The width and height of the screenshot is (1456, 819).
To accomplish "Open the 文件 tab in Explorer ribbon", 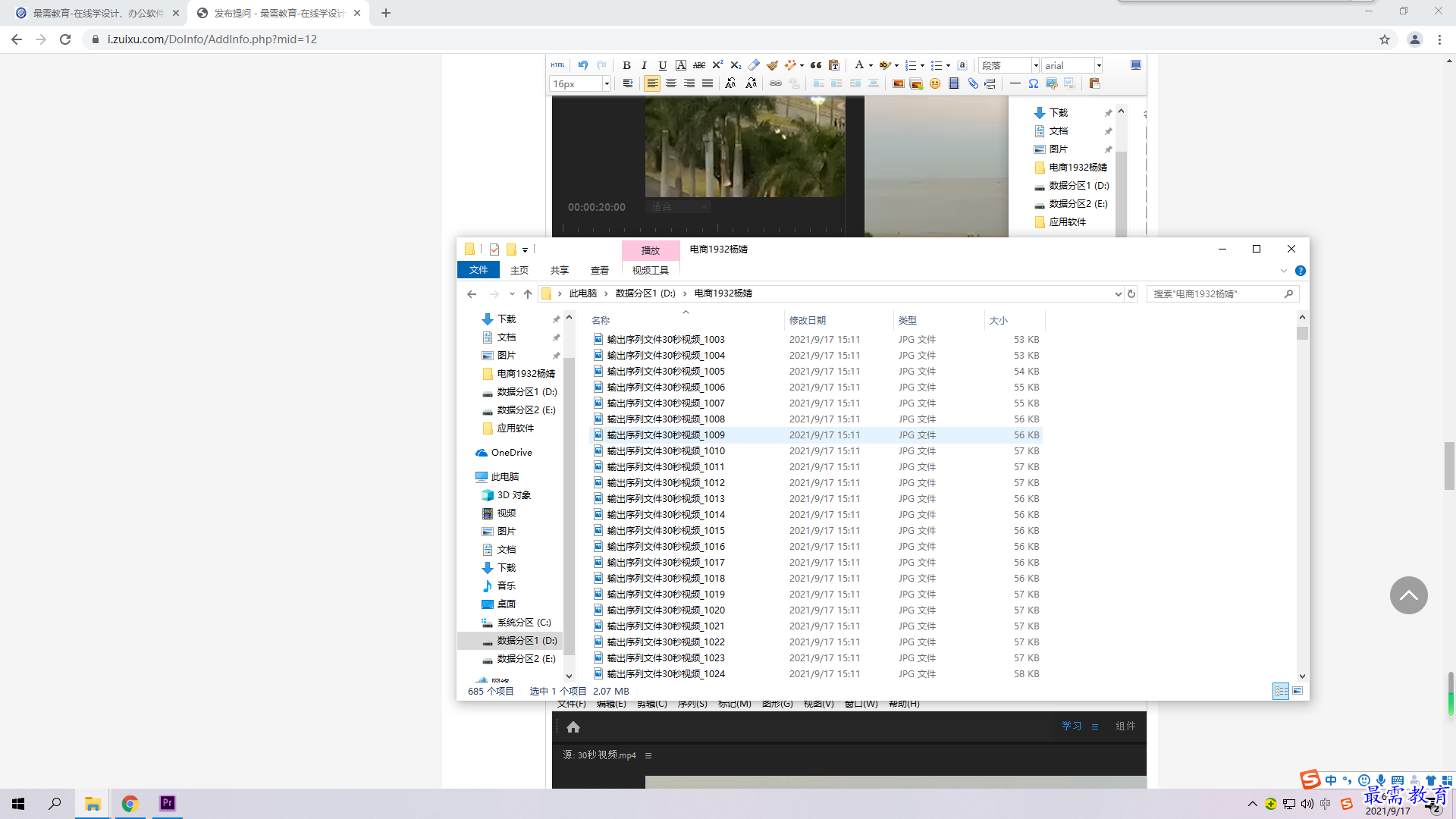I will 479,270.
